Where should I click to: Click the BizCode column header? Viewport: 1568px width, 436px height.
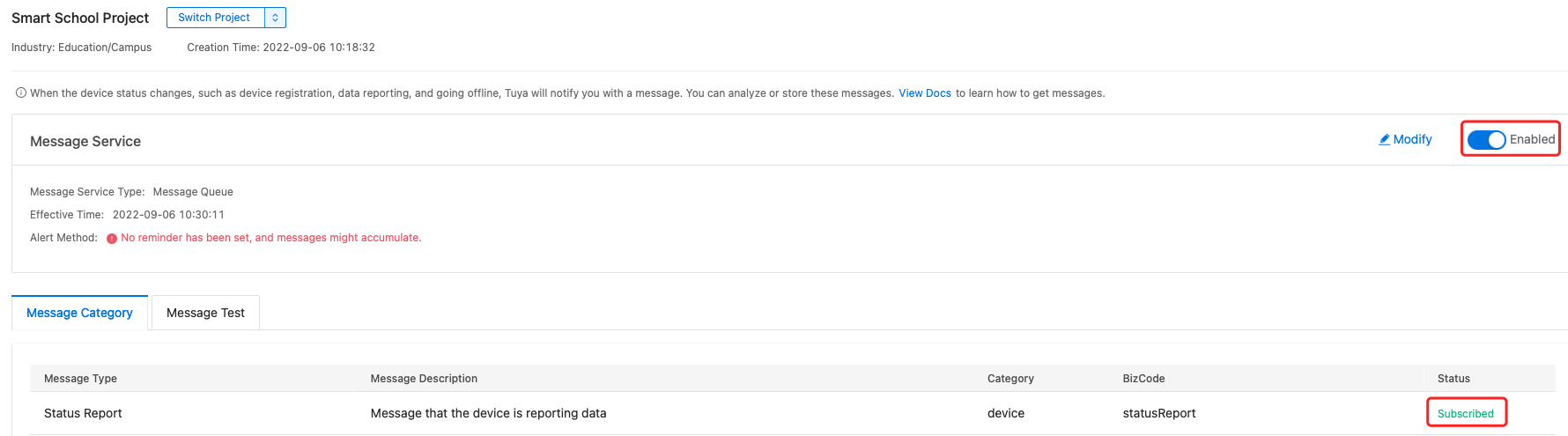(x=1143, y=379)
